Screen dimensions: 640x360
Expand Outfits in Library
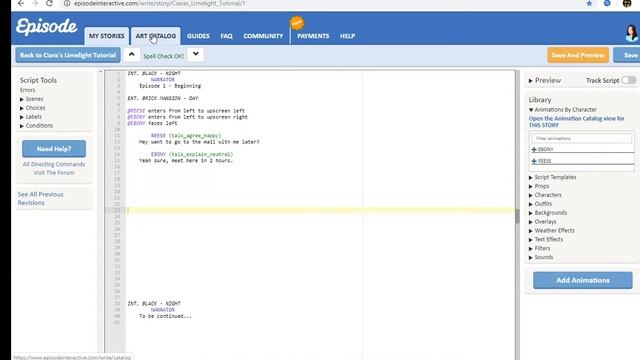coord(540,204)
